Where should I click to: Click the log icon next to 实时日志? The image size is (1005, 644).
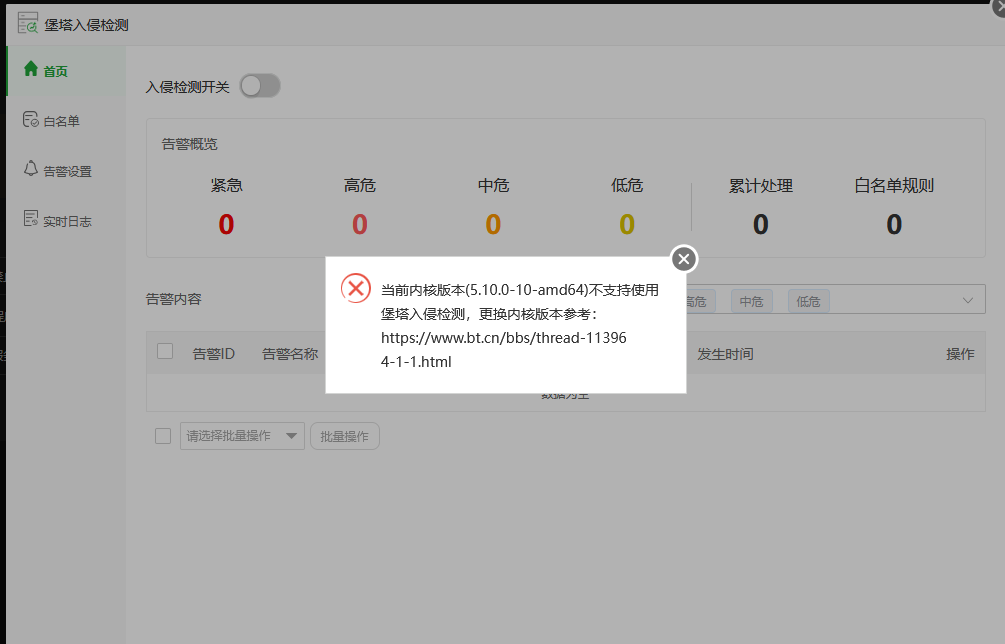click(29, 219)
